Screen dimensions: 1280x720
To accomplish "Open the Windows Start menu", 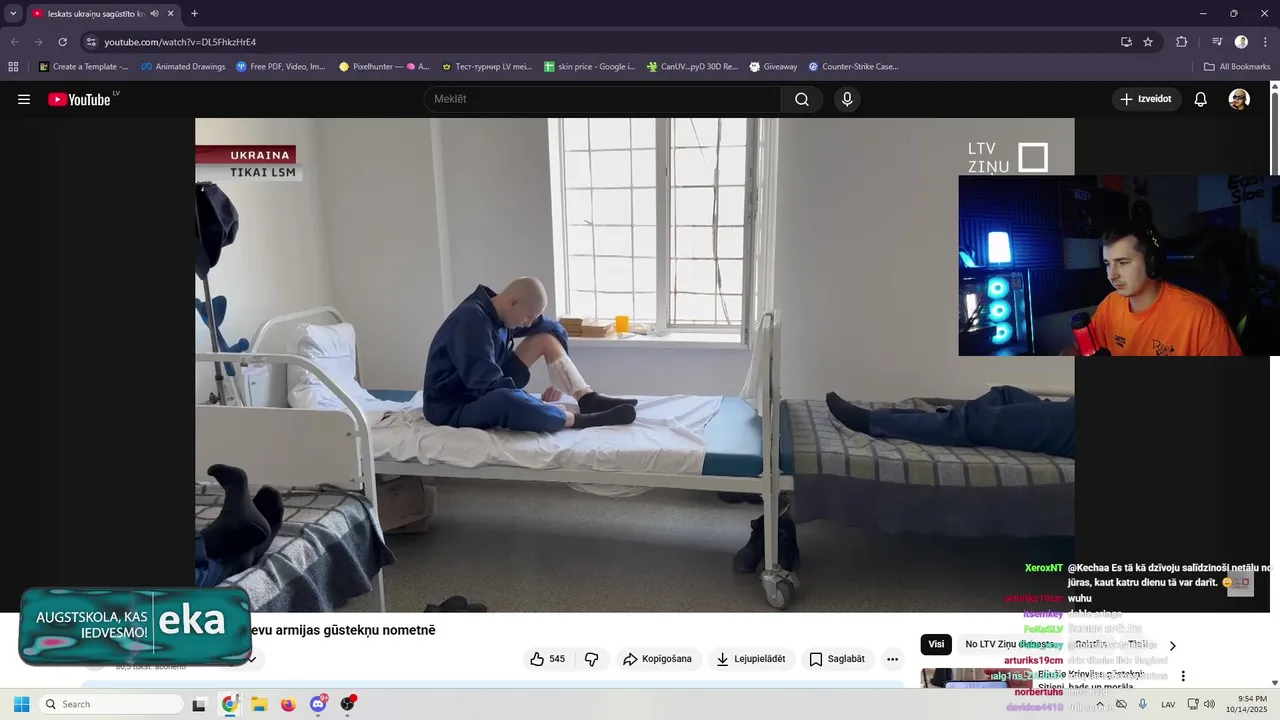I will point(21,704).
